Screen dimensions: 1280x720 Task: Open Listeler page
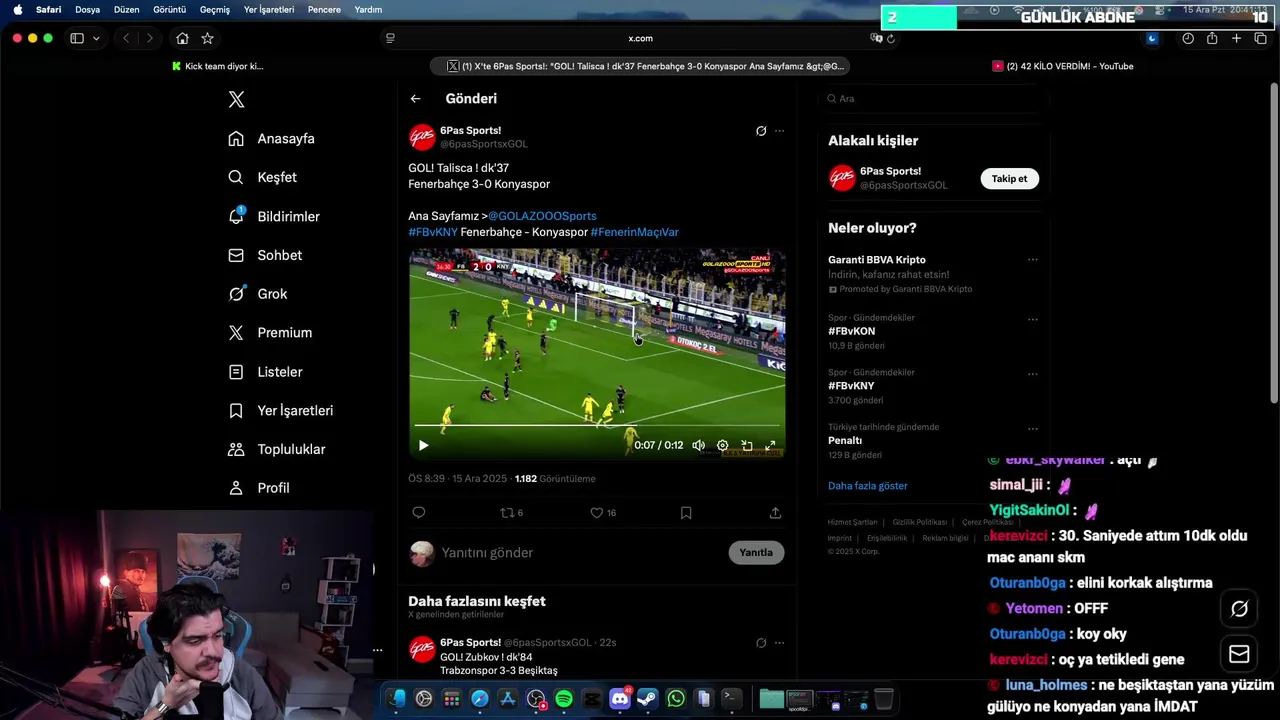click(x=265, y=371)
